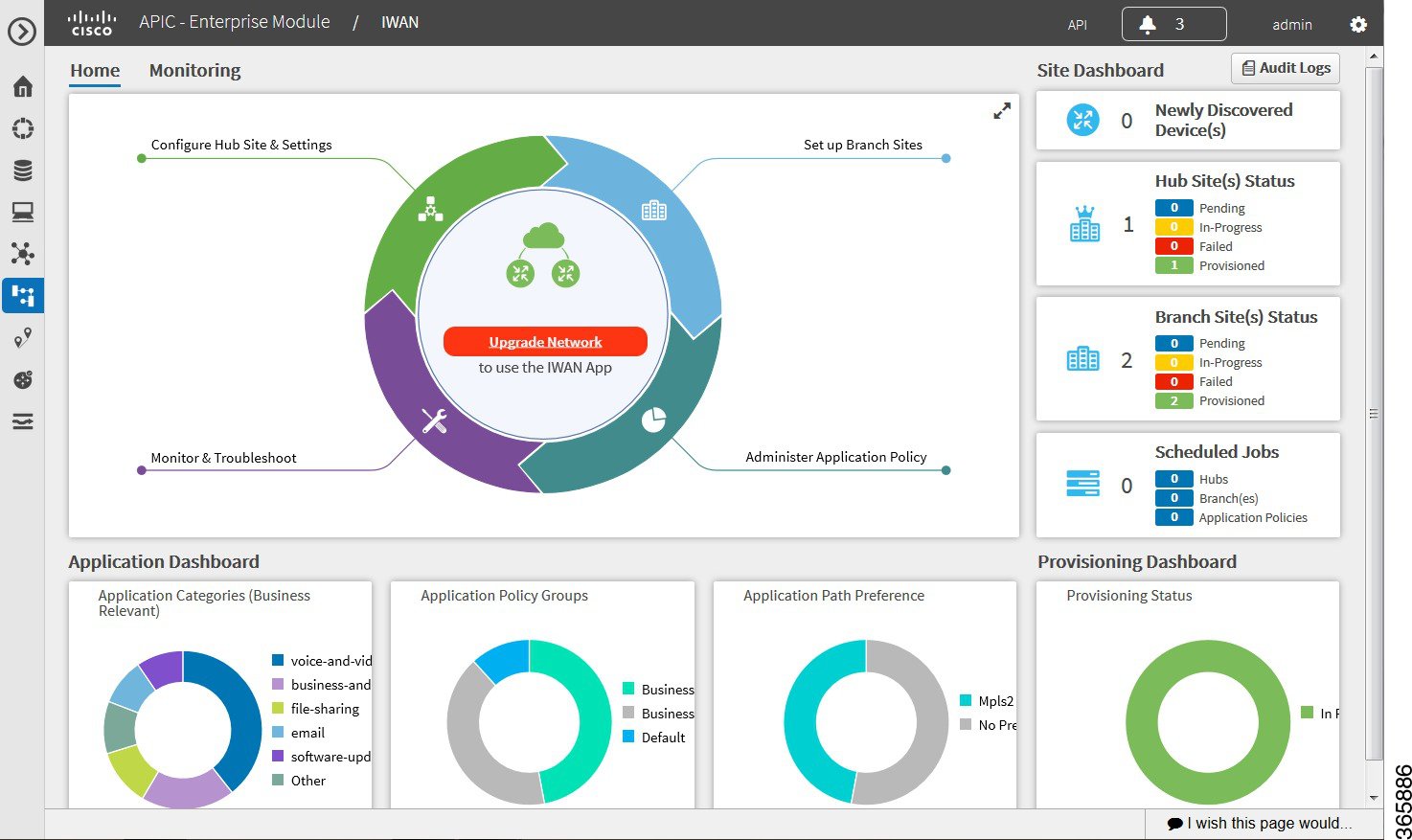This screenshot has height=840, width=1412.
Task: Click the wrench tools icon on purple segment
Action: (x=434, y=420)
